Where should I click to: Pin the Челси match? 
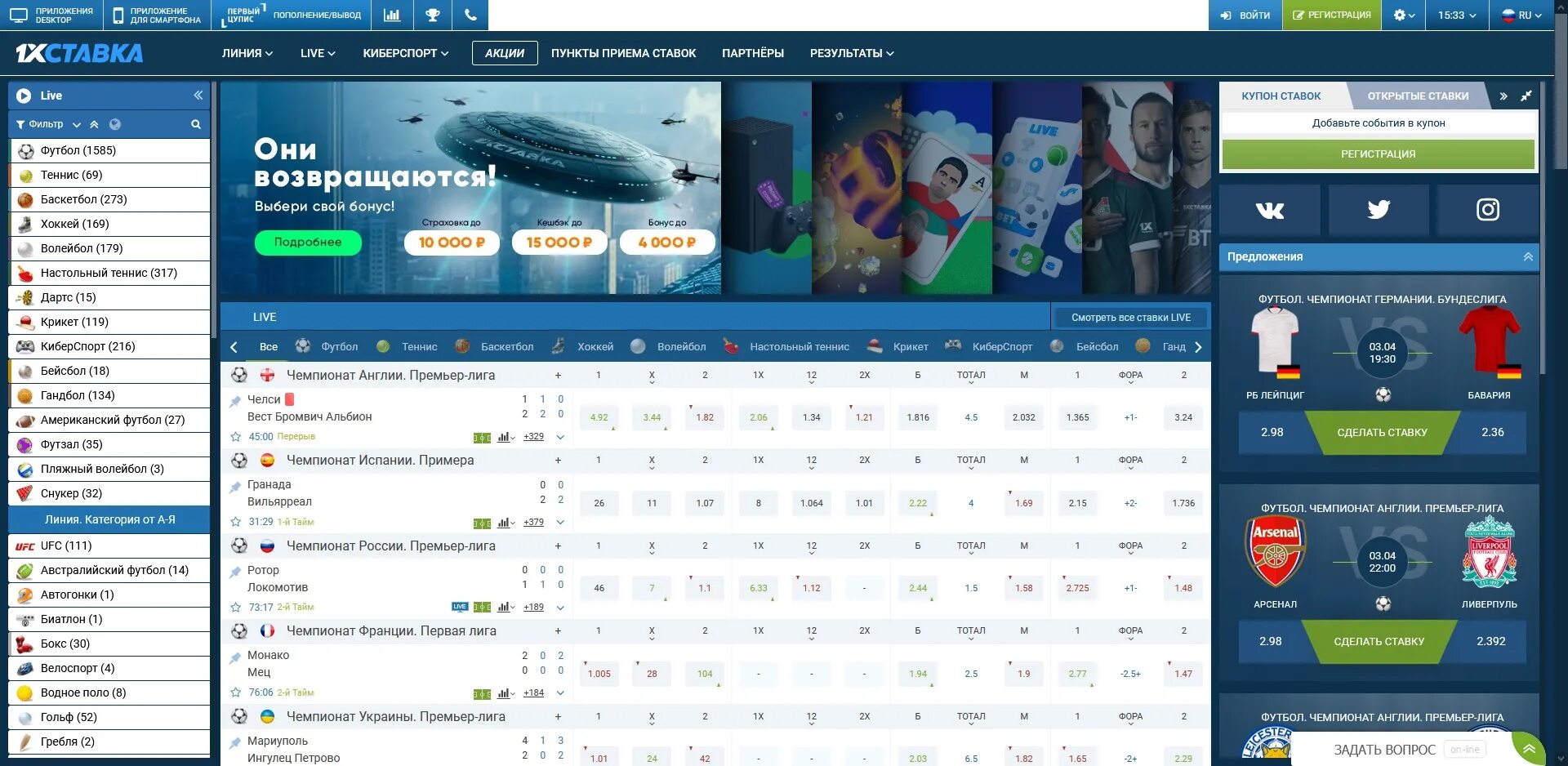click(235, 400)
